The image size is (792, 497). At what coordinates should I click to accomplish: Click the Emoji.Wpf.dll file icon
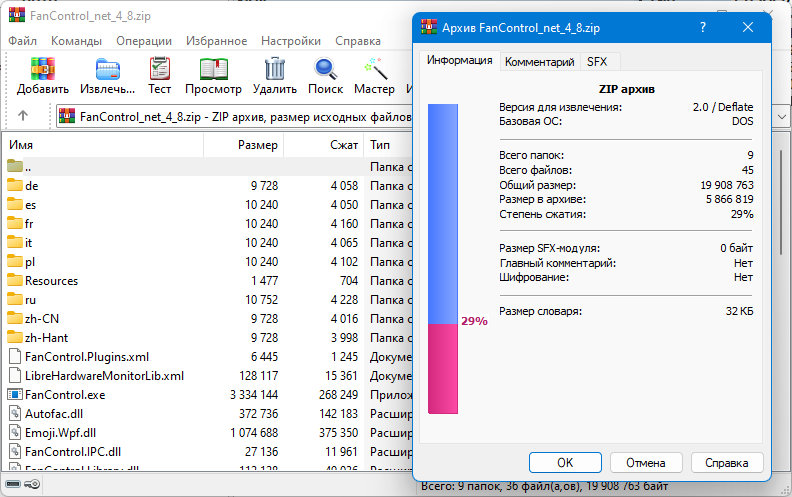click(x=15, y=433)
